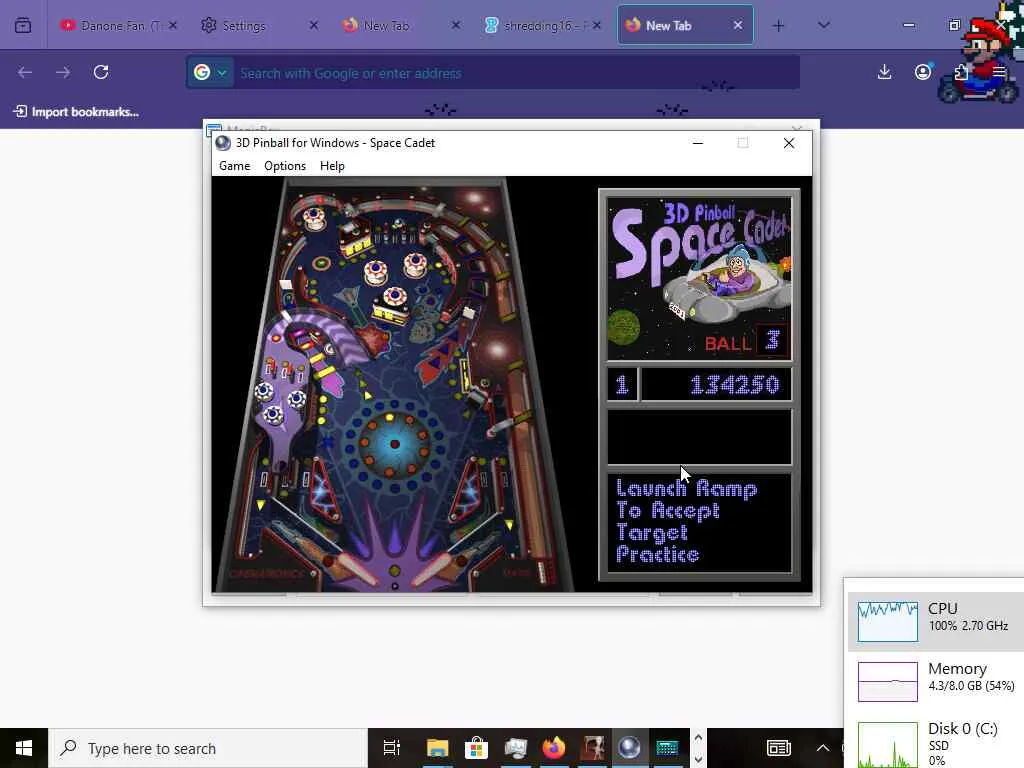Viewport: 1024px width, 768px height.
Task: Select the Disk 0 (C:) performance entry
Action: pyautogui.click(x=936, y=743)
